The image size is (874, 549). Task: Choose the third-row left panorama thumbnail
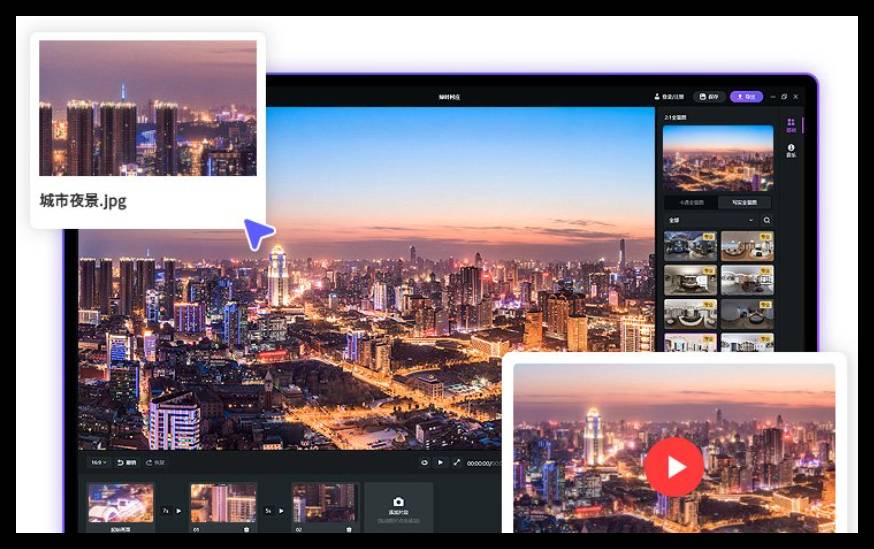point(690,314)
